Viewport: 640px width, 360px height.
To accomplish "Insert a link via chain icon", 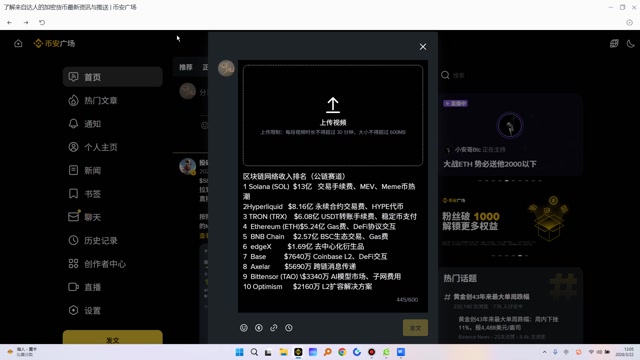I will [x=274, y=328].
